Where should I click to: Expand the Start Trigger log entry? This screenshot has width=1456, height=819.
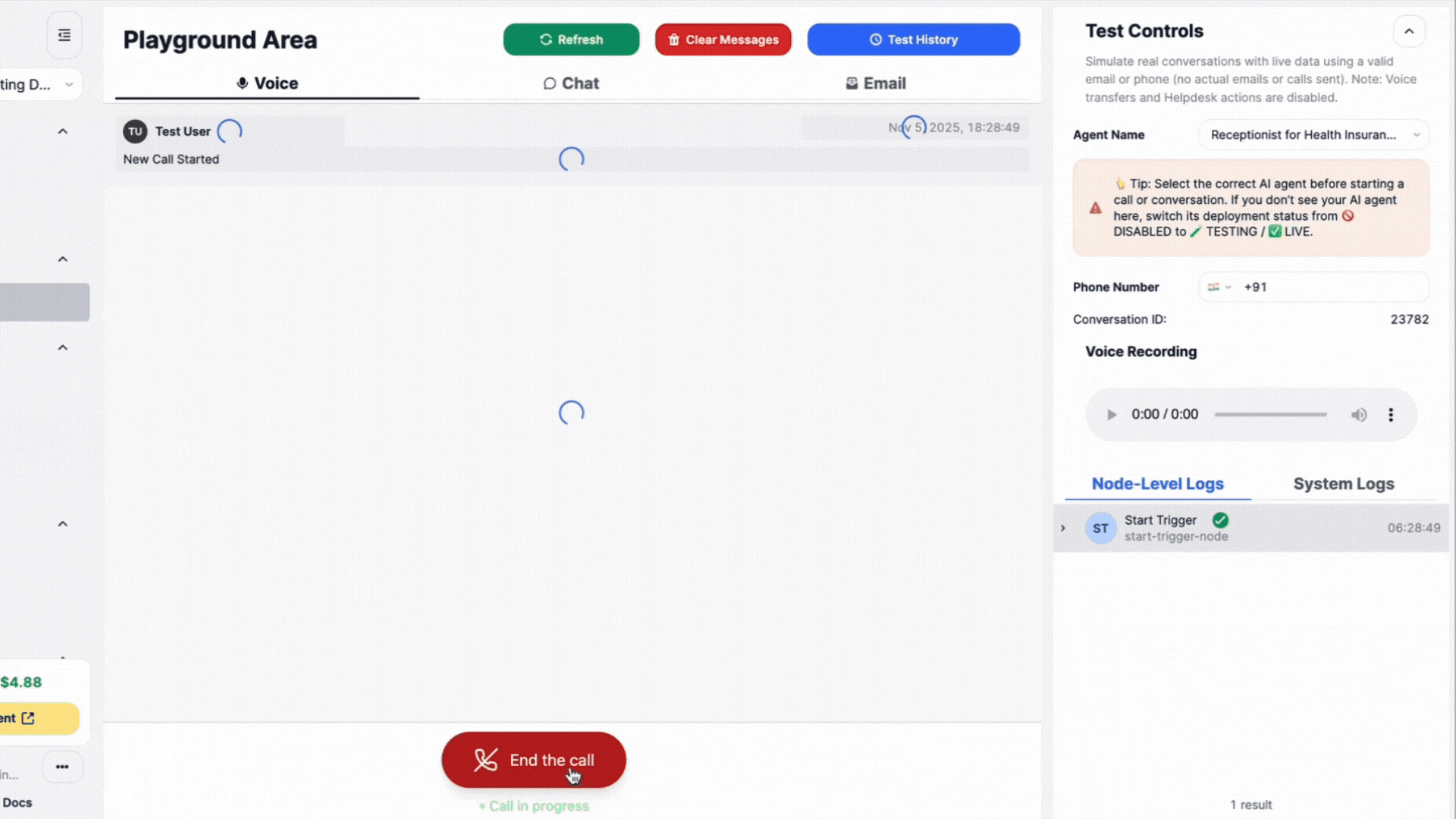tap(1062, 528)
